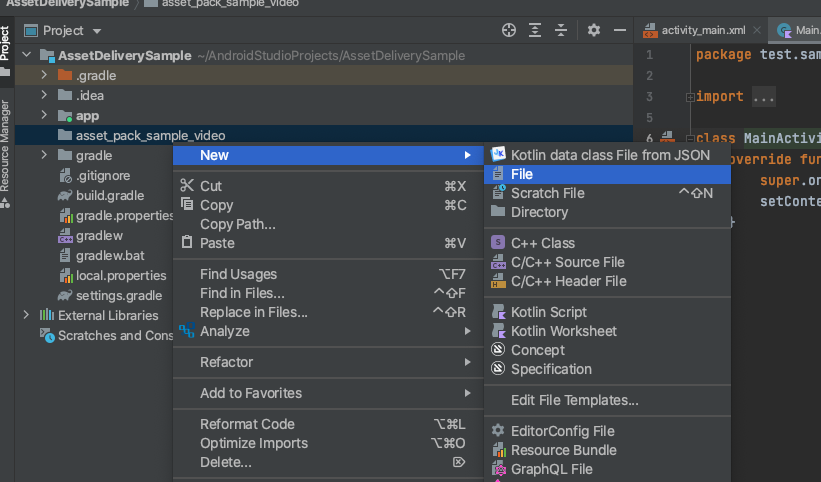Image resolution: width=821 pixels, height=482 pixels.
Task: Choose C++ Class
Action: click(607, 243)
